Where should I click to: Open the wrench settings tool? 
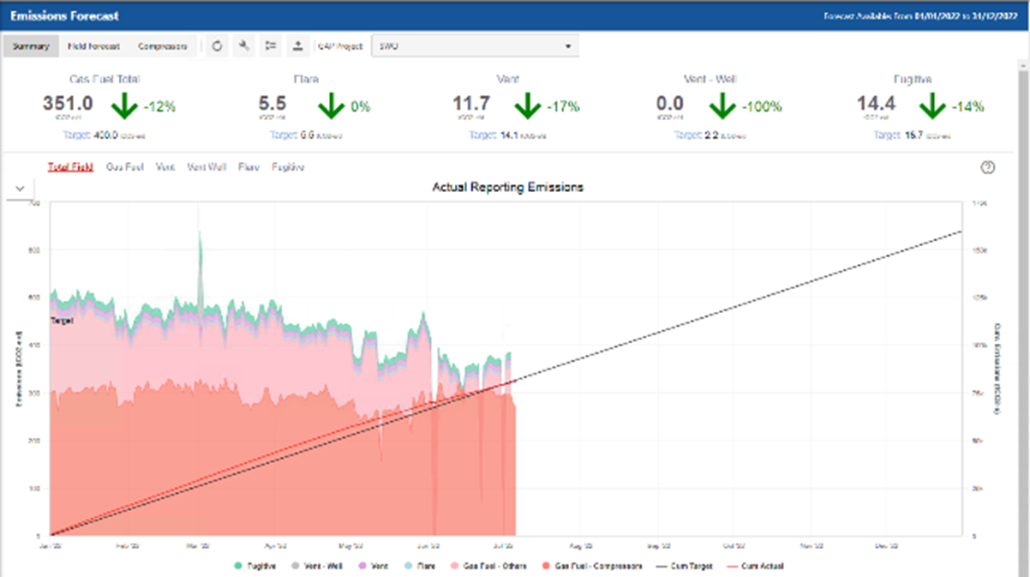(x=245, y=46)
